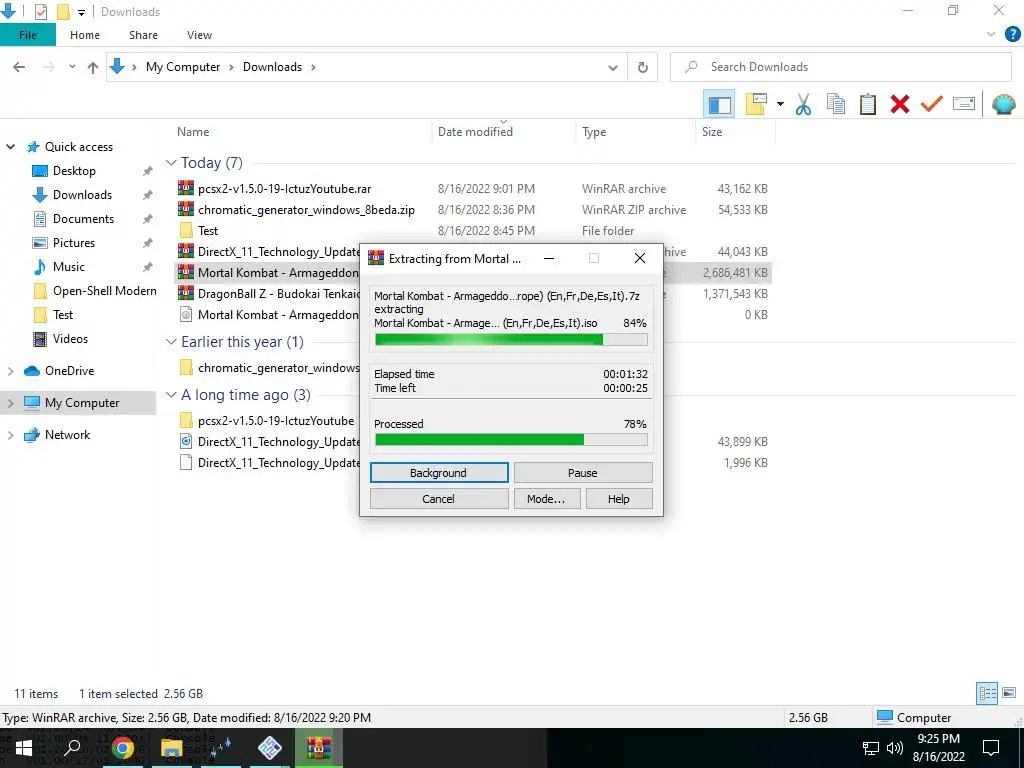This screenshot has height=768, width=1024.
Task: Collapse the Earlier this year (1) group
Action: [171, 342]
